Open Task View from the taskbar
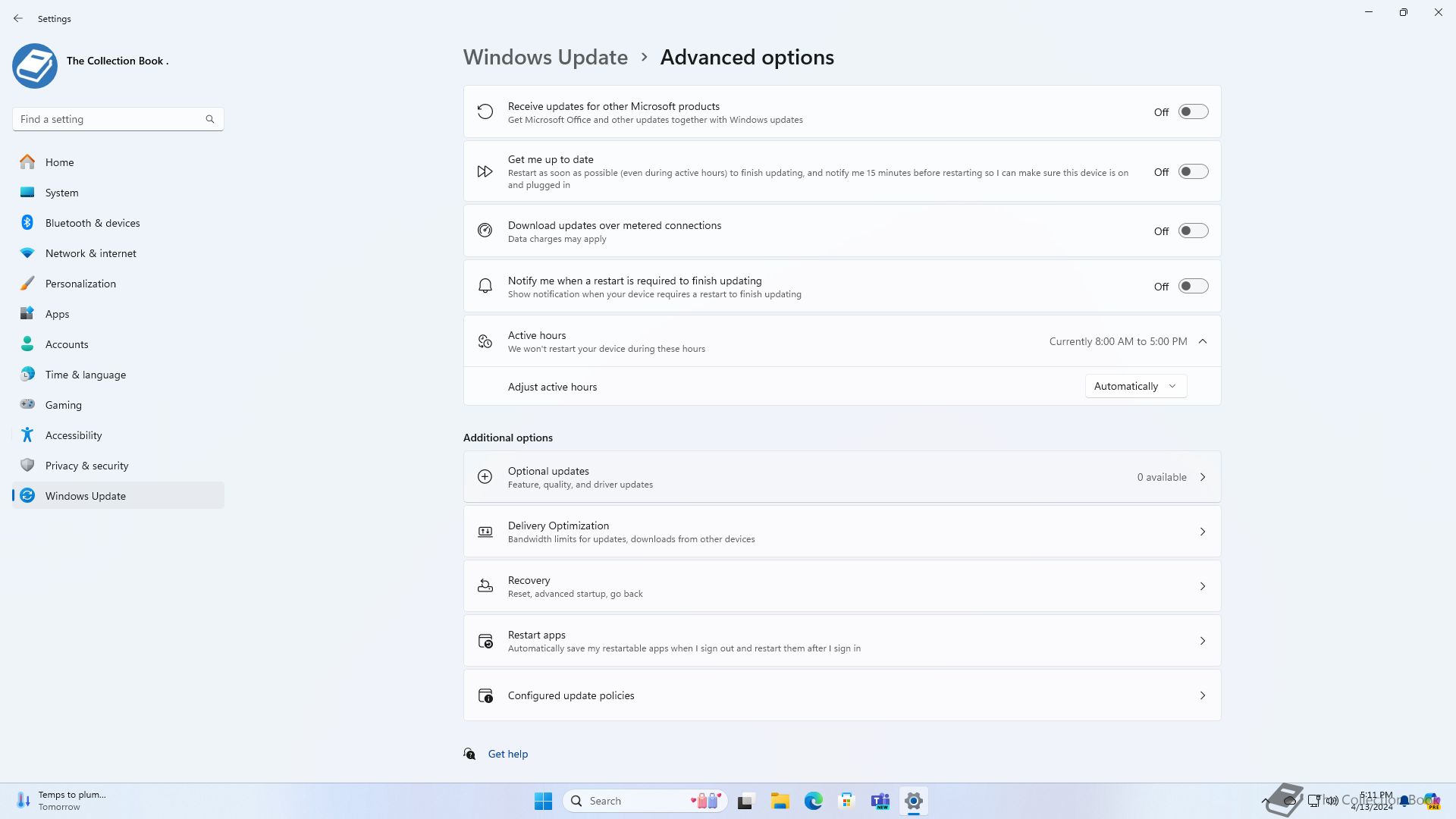The height and width of the screenshot is (819, 1456). [x=746, y=801]
